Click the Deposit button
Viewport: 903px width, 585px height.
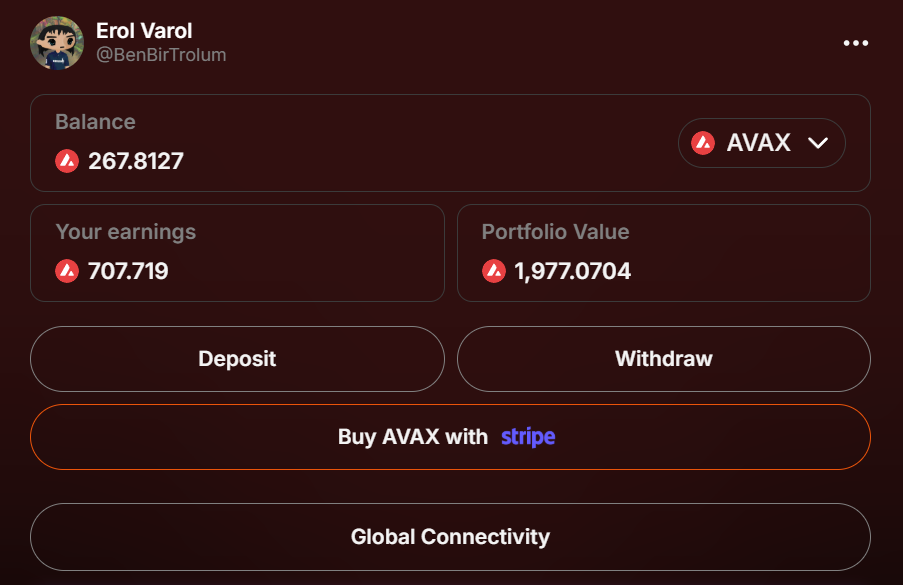point(237,359)
